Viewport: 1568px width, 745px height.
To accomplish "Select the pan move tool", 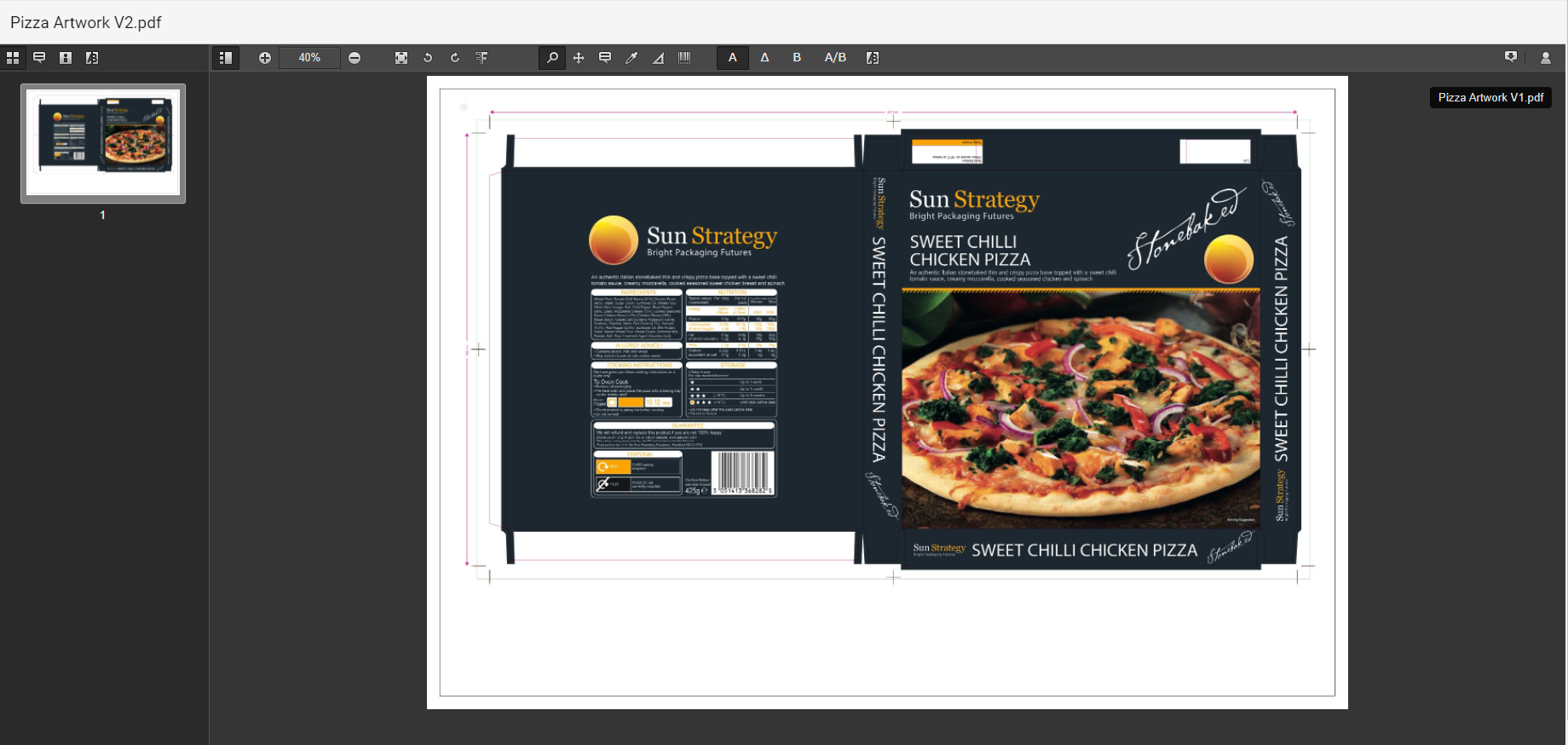I will (579, 58).
